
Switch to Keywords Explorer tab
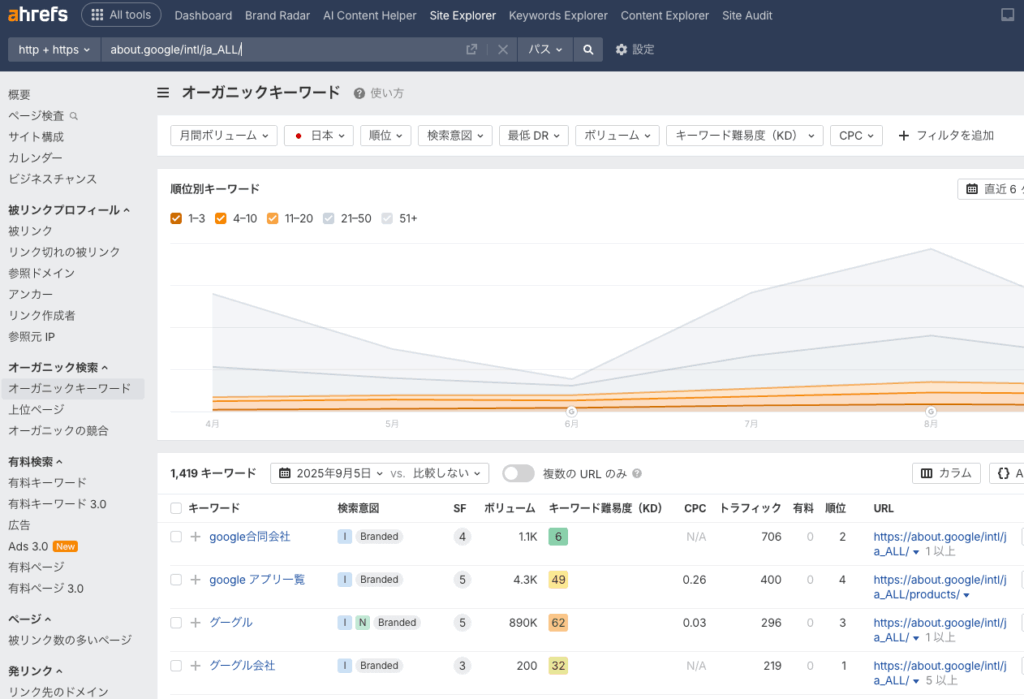click(557, 15)
